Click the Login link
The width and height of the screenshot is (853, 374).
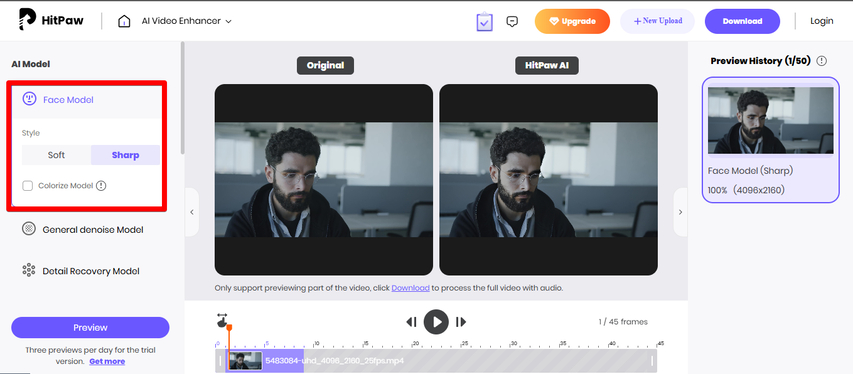tap(821, 21)
